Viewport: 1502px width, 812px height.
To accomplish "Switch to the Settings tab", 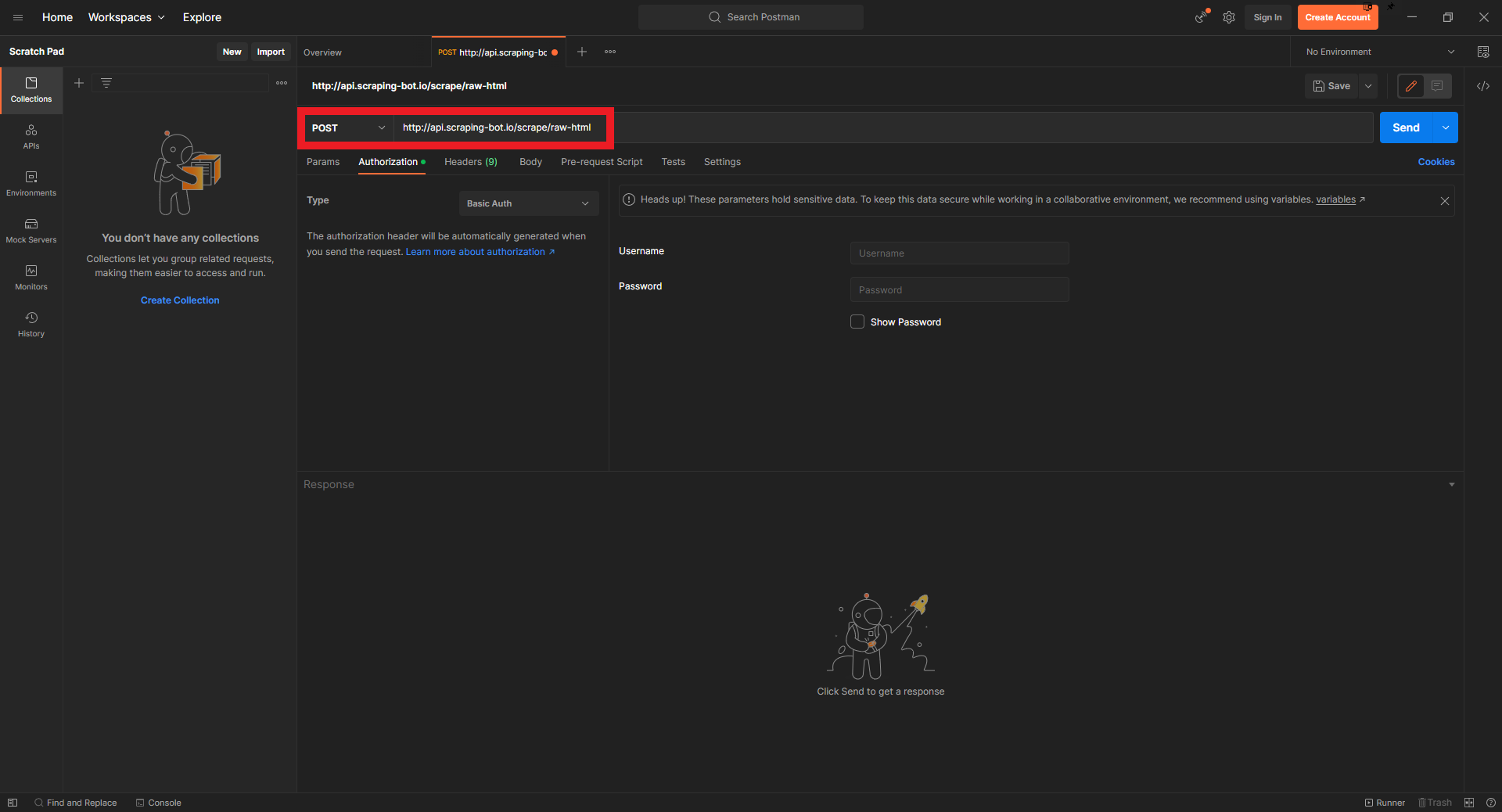I will (722, 162).
